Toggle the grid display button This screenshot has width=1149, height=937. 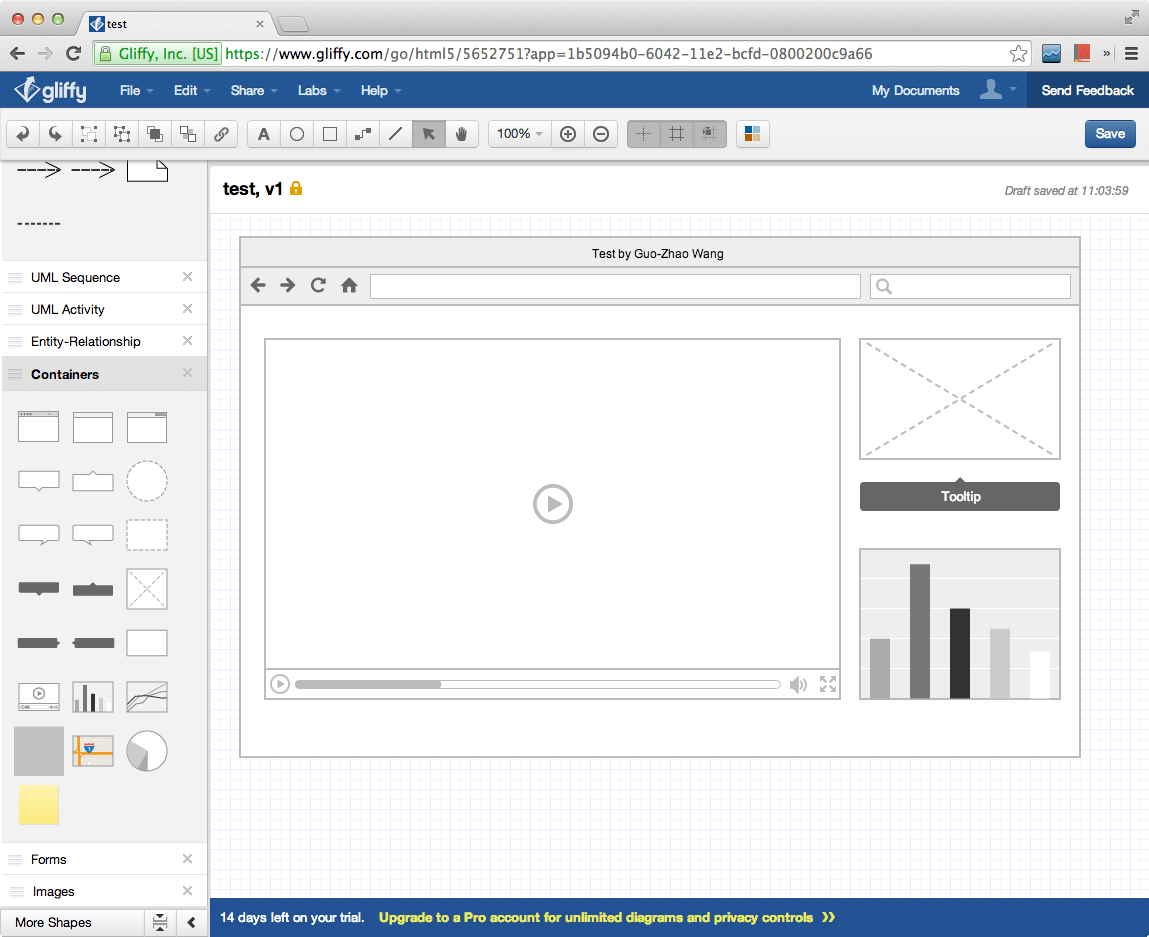(x=677, y=134)
